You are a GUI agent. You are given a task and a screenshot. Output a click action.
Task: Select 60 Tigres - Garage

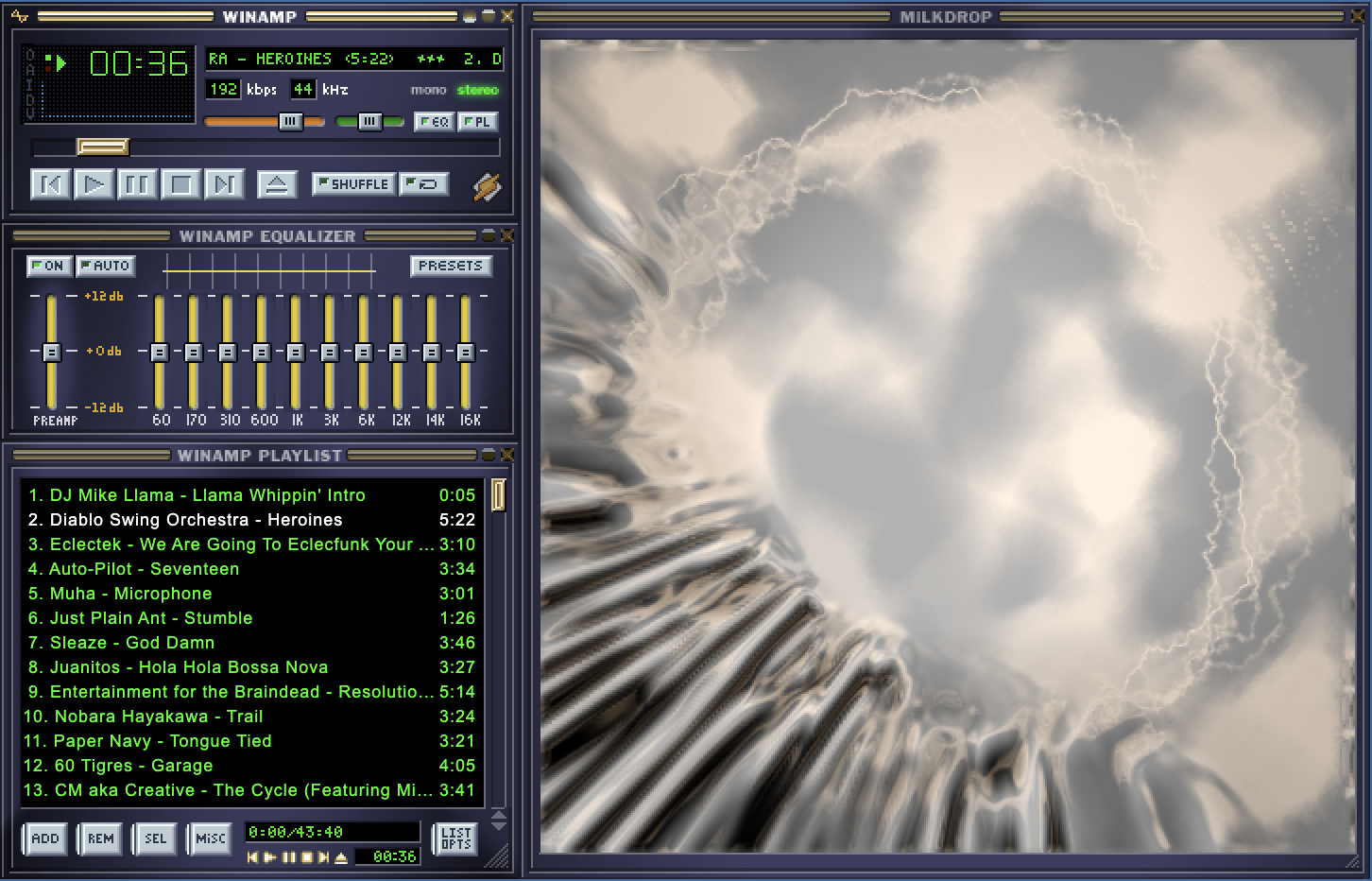[251, 765]
